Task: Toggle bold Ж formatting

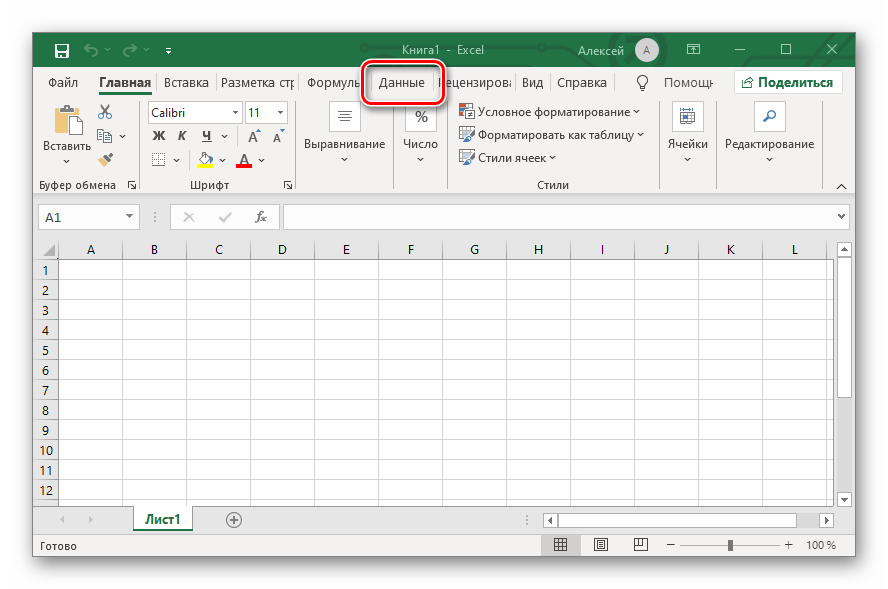Action: click(158, 136)
